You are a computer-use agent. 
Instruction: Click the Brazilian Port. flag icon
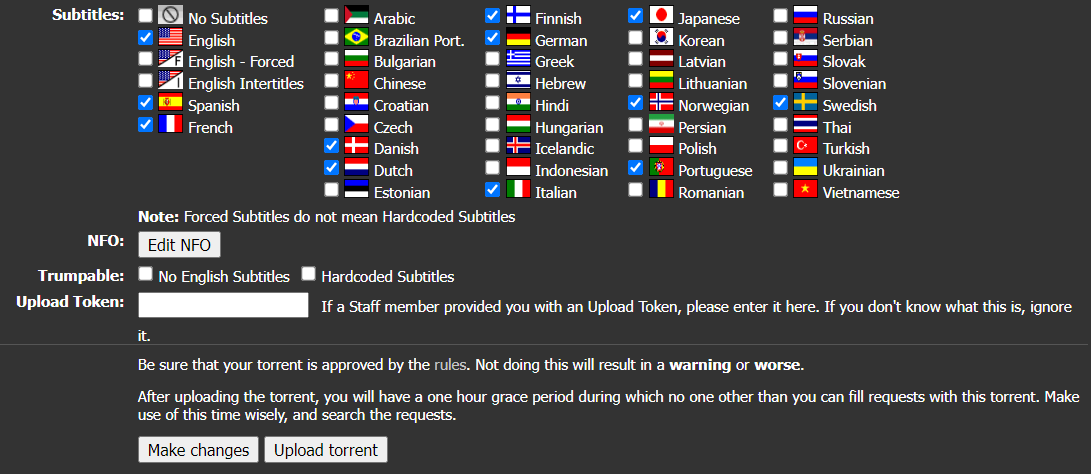point(356,38)
